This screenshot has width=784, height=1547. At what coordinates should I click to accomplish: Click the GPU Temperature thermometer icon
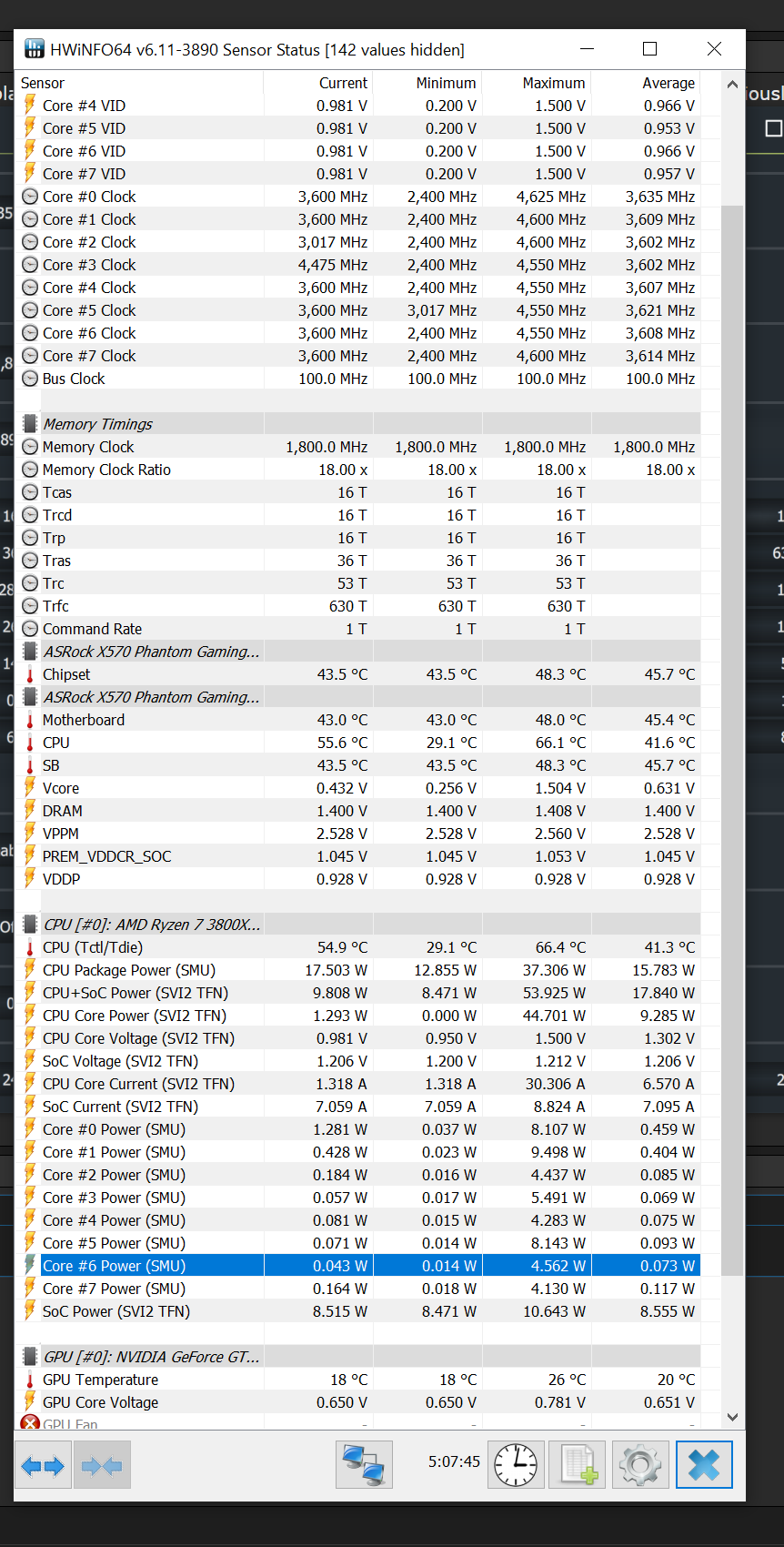click(x=30, y=1380)
